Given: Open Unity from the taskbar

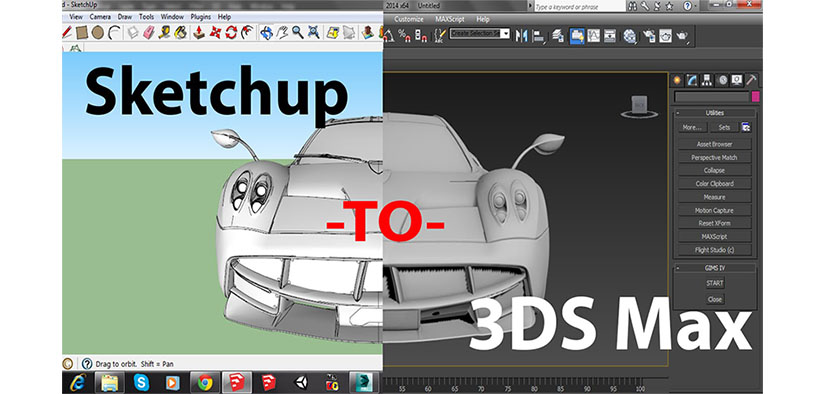Looking at the screenshot, I should [301, 382].
